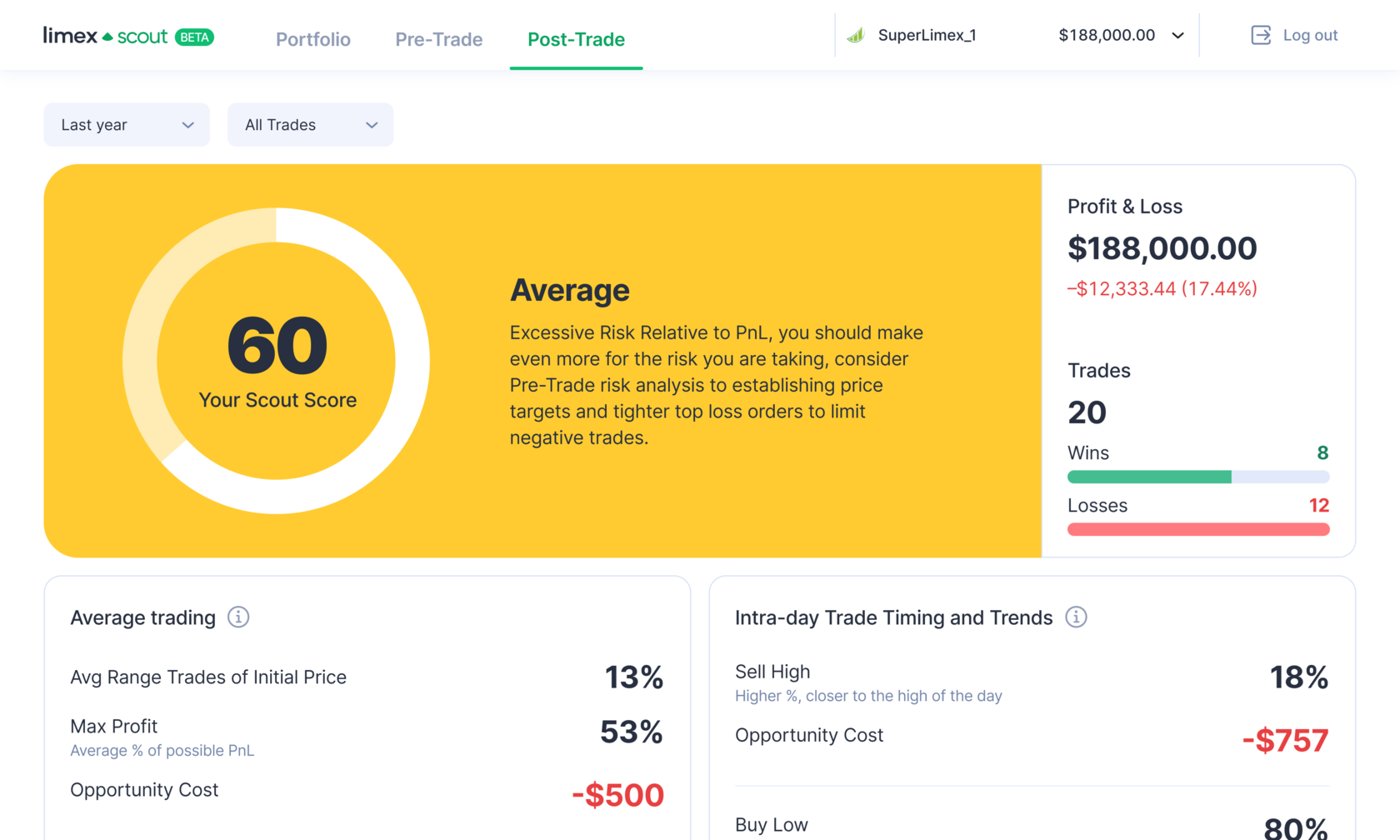The width and height of the screenshot is (1400, 840).
Task: Switch to the Portfolio tab
Action: (x=313, y=39)
